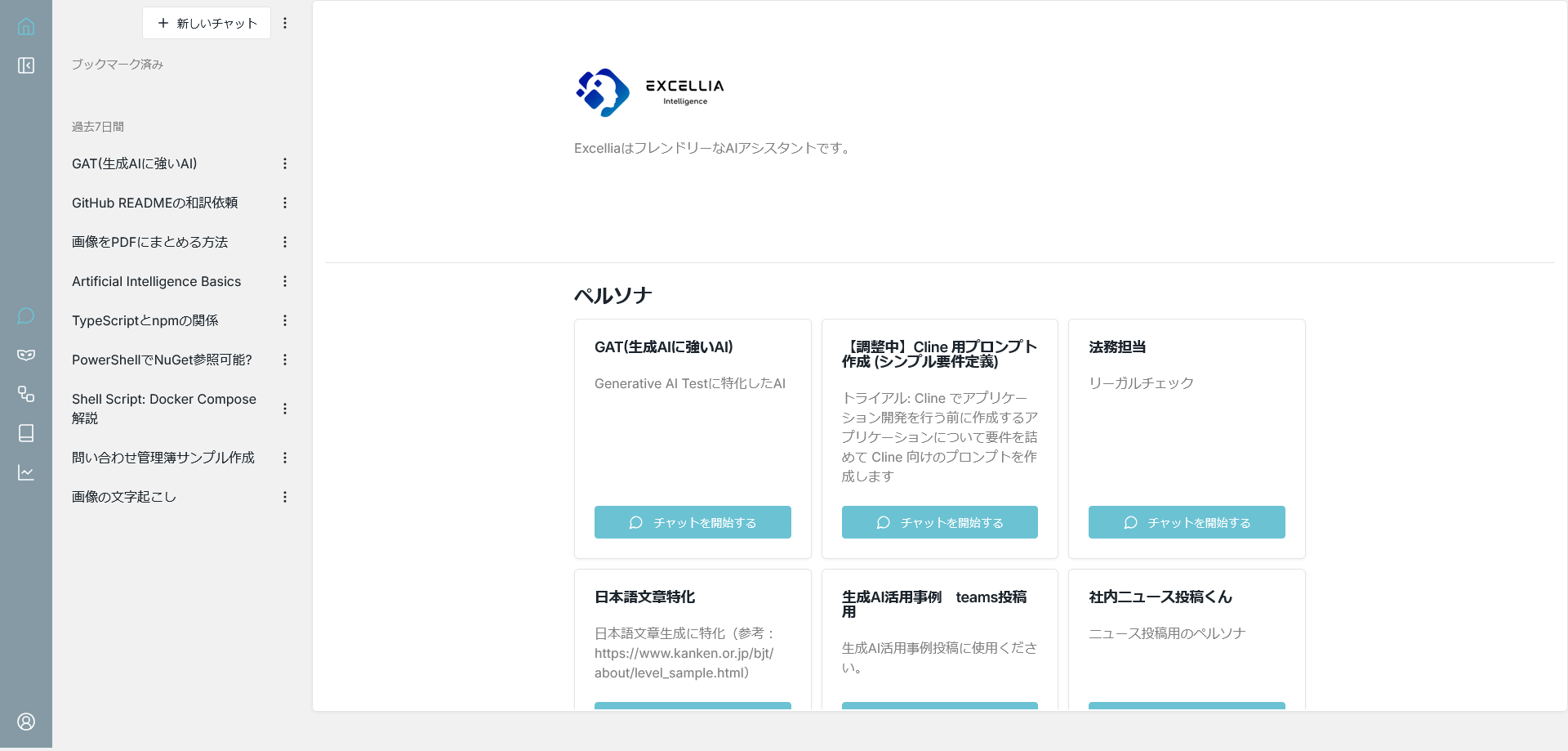Click the Generative AI Testに特化したAI description
This screenshot has height=751, width=1568.
click(x=690, y=383)
